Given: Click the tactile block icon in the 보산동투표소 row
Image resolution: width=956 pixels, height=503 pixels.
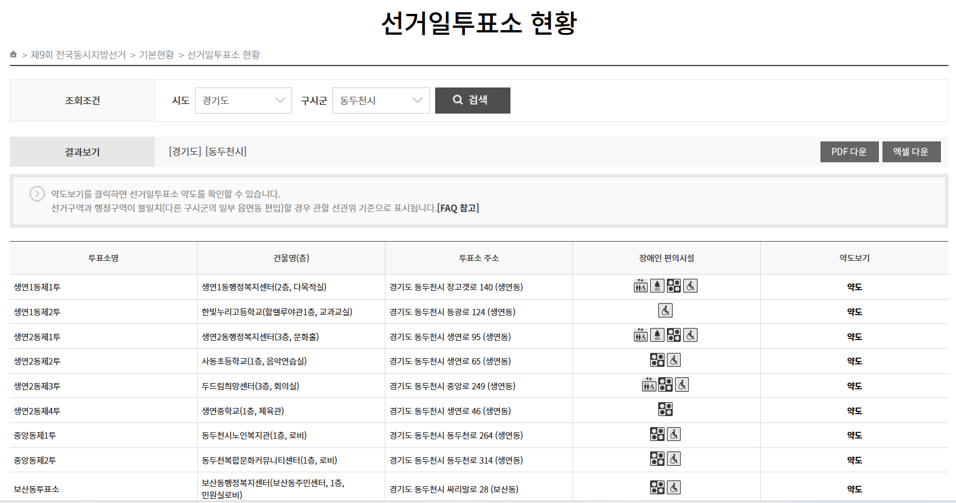Looking at the screenshot, I should tap(657, 487).
